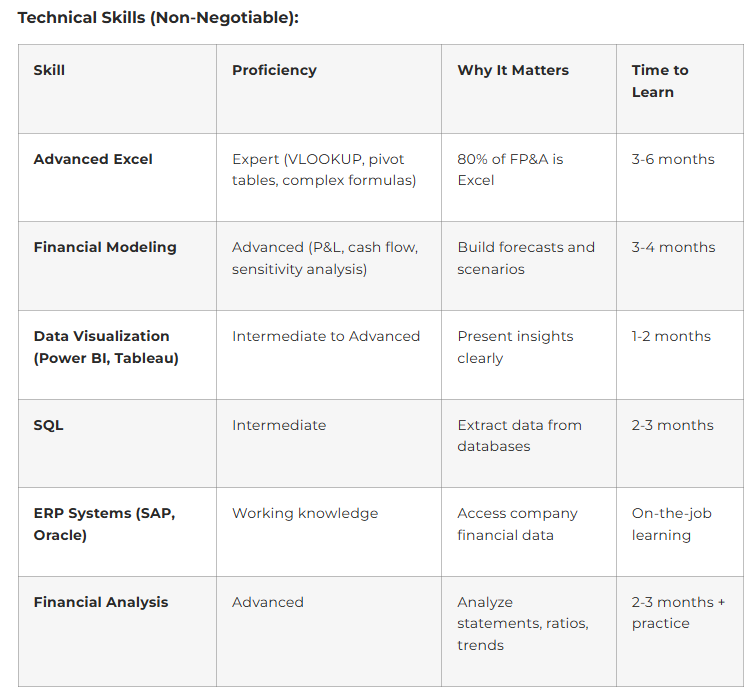Click the 'Proficiency' column header
This screenshot has width=756, height=693.
coord(274,70)
